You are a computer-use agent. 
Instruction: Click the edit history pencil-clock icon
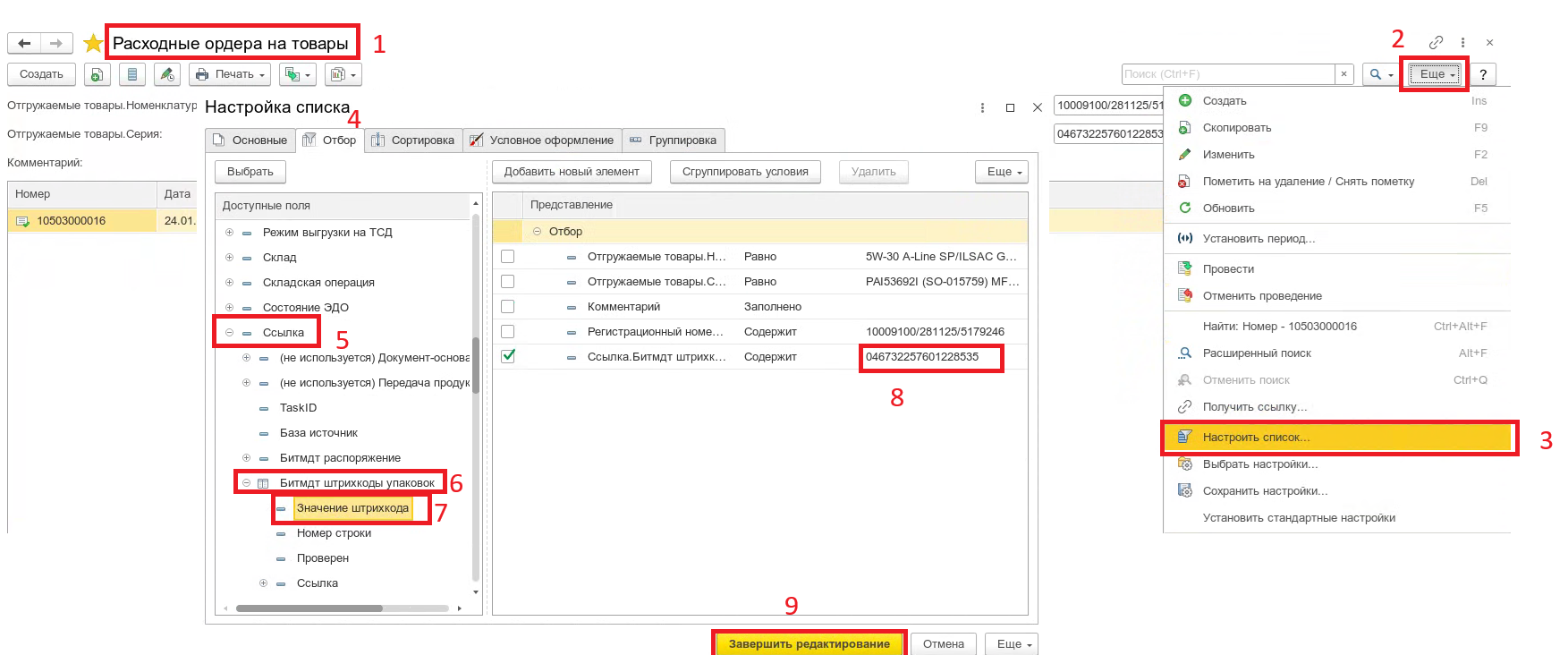[x=167, y=74]
